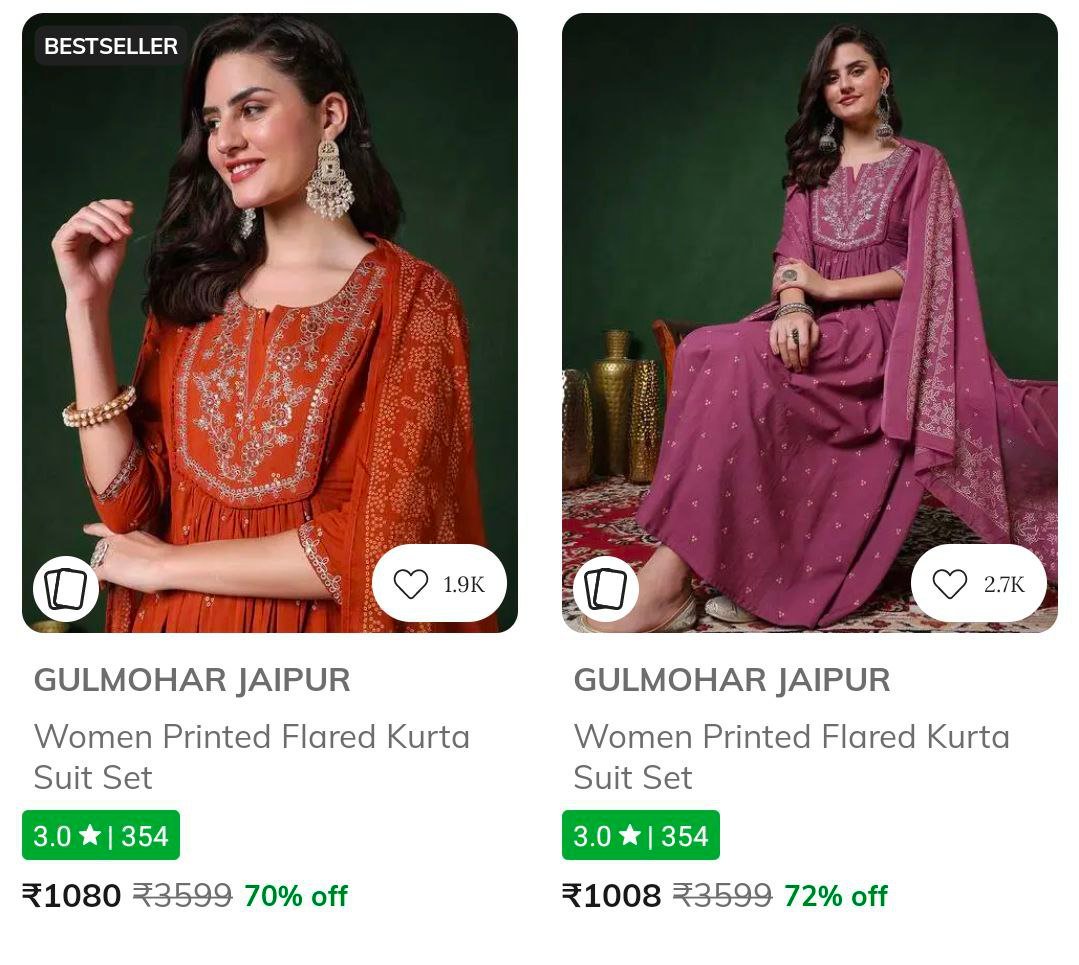Viewport: 1079px width, 965px height.
Task: Open the product title of the 70% off kurta set
Action: coord(252,756)
